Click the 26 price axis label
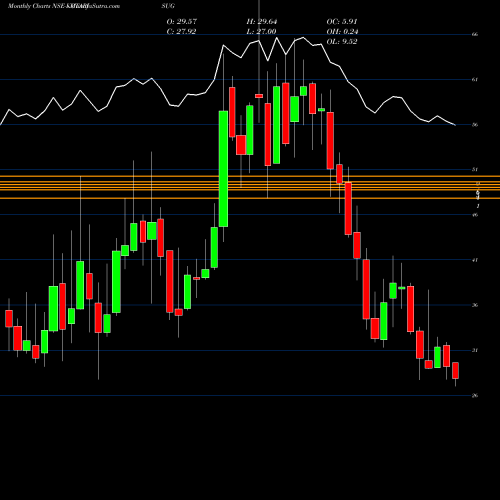The width and height of the screenshot is (500, 500). click(x=475, y=396)
